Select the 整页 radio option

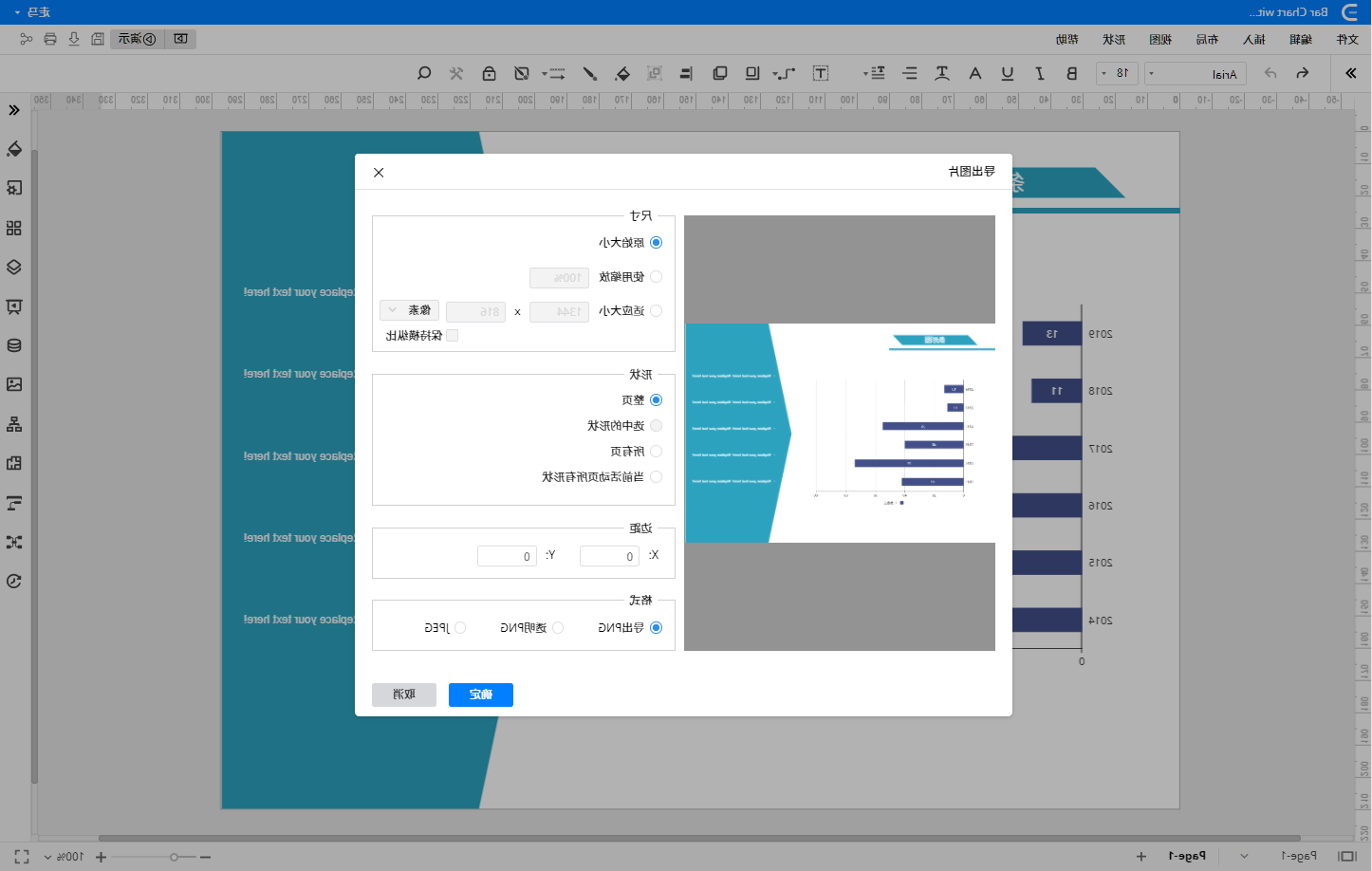tap(656, 400)
